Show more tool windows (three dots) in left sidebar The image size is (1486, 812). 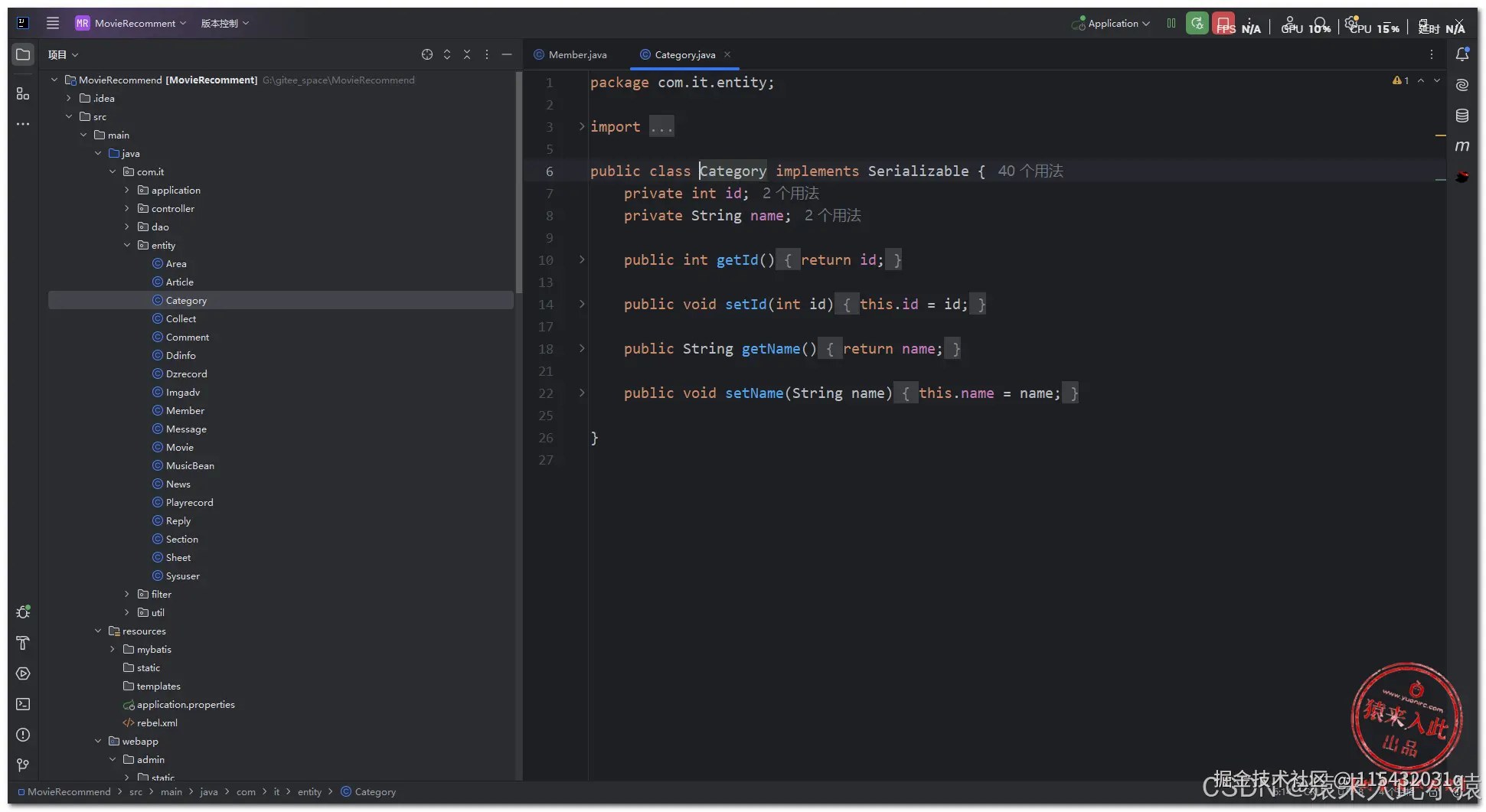coord(23,124)
